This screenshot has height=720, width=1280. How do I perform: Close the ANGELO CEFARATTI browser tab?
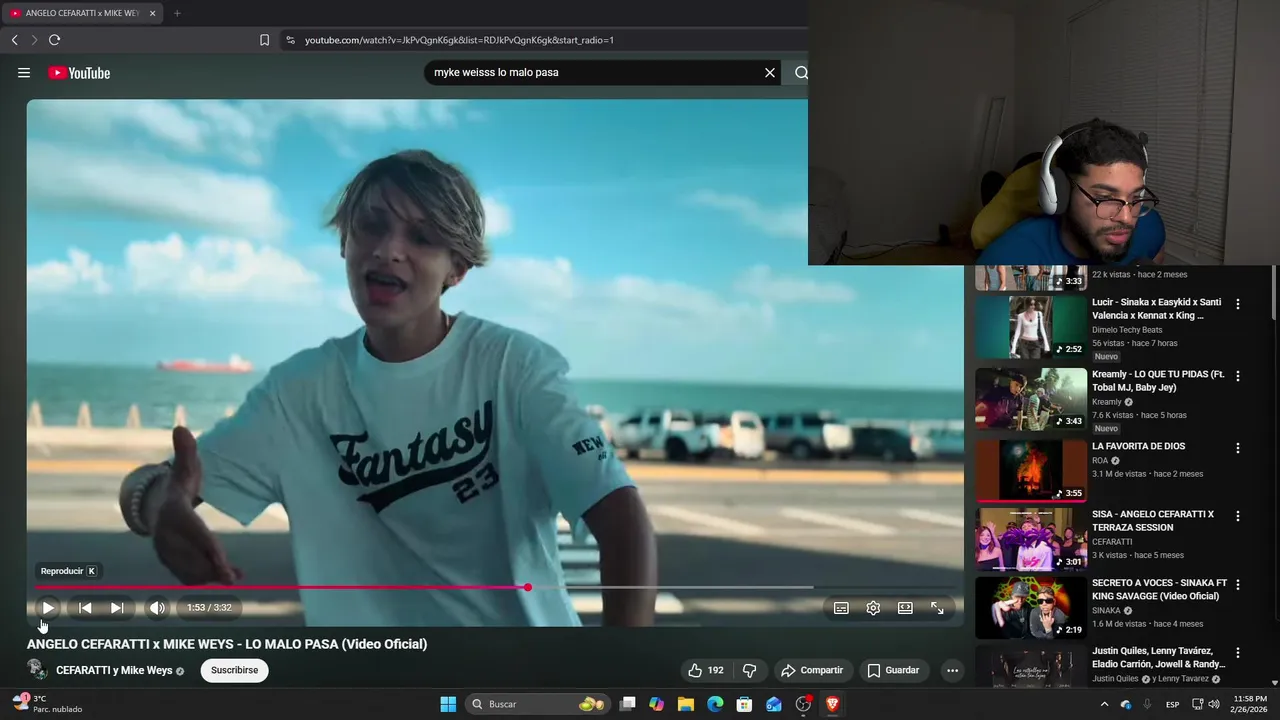152,13
